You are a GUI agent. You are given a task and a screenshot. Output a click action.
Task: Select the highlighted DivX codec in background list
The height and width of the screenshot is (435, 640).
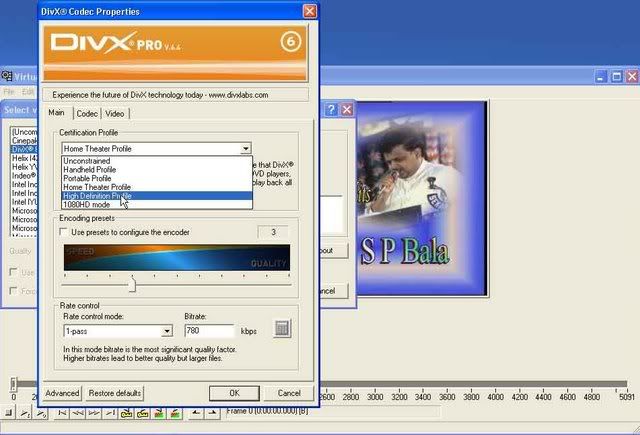24,149
